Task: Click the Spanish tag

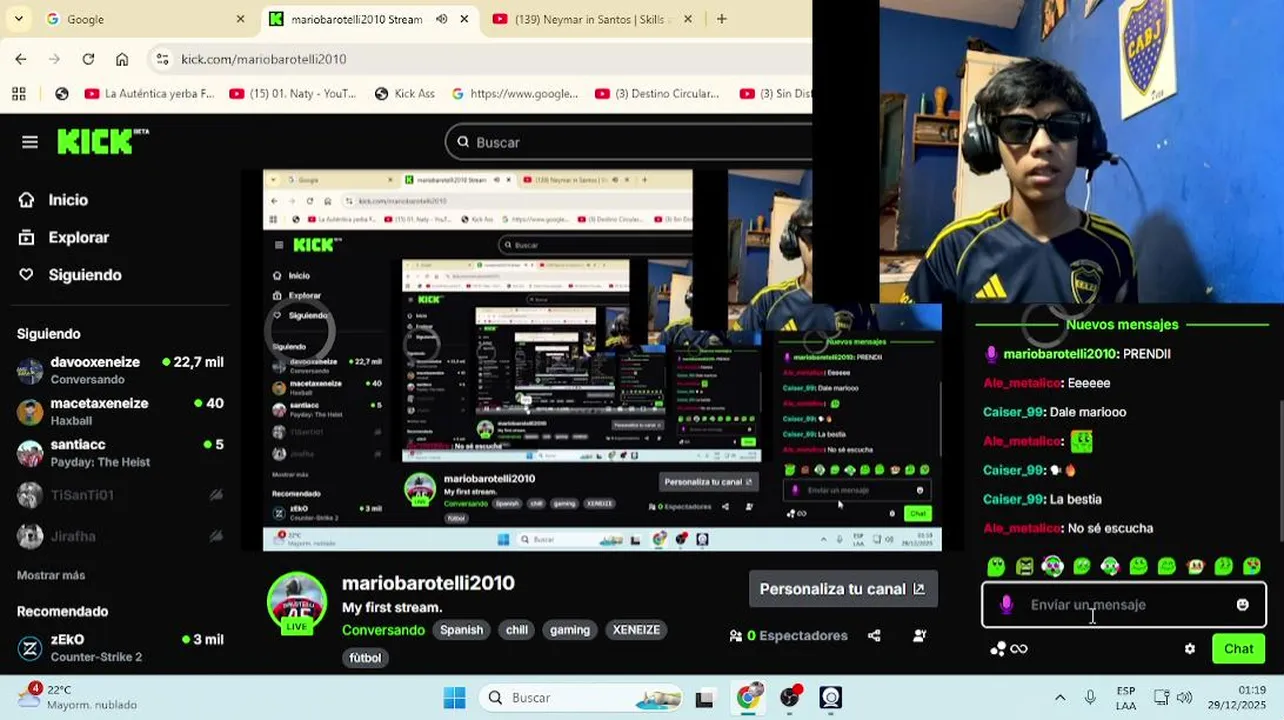Action: (461, 630)
